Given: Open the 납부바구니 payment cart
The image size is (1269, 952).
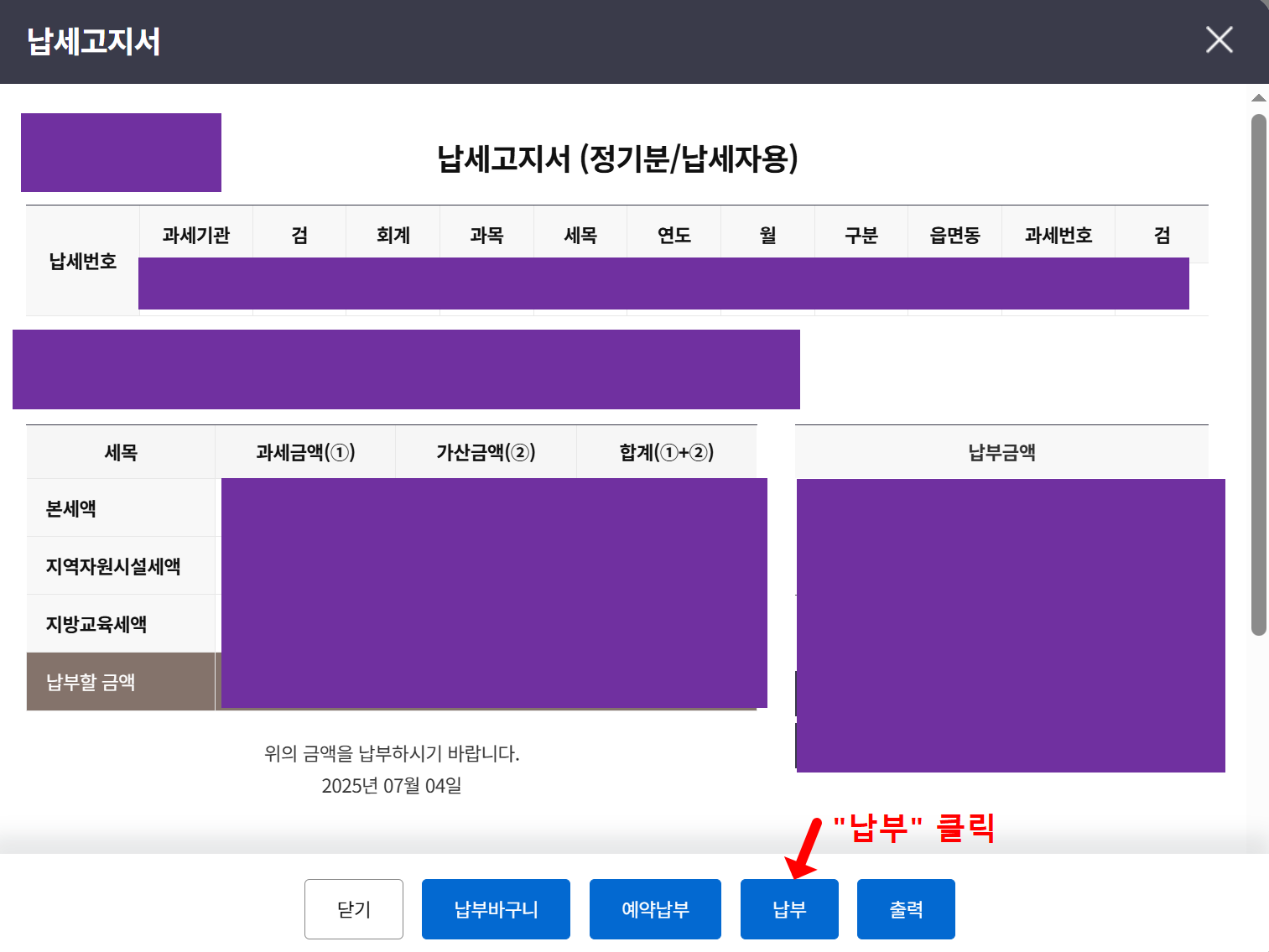Looking at the screenshot, I should pyautogui.click(x=495, y=908).
